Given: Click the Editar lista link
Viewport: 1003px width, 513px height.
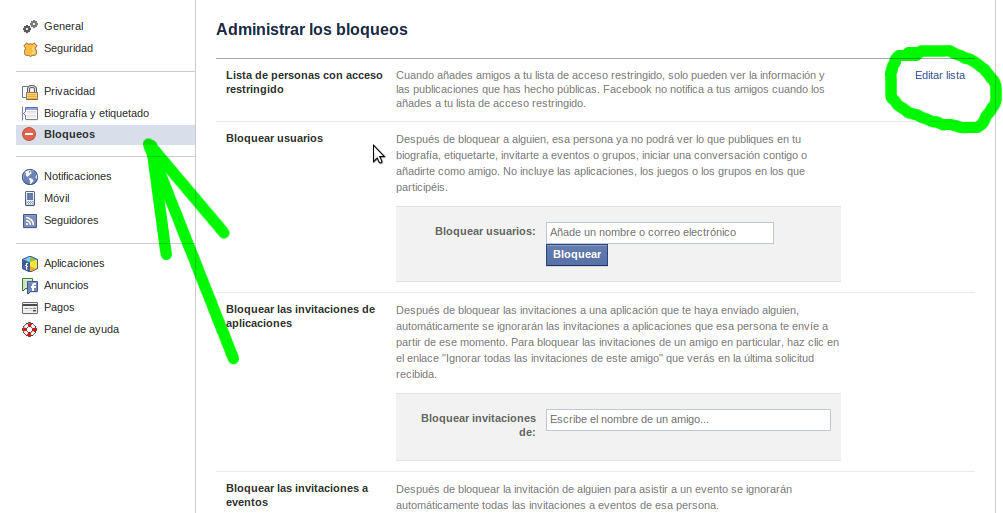Looking at the screenshot, I should 940,75.
